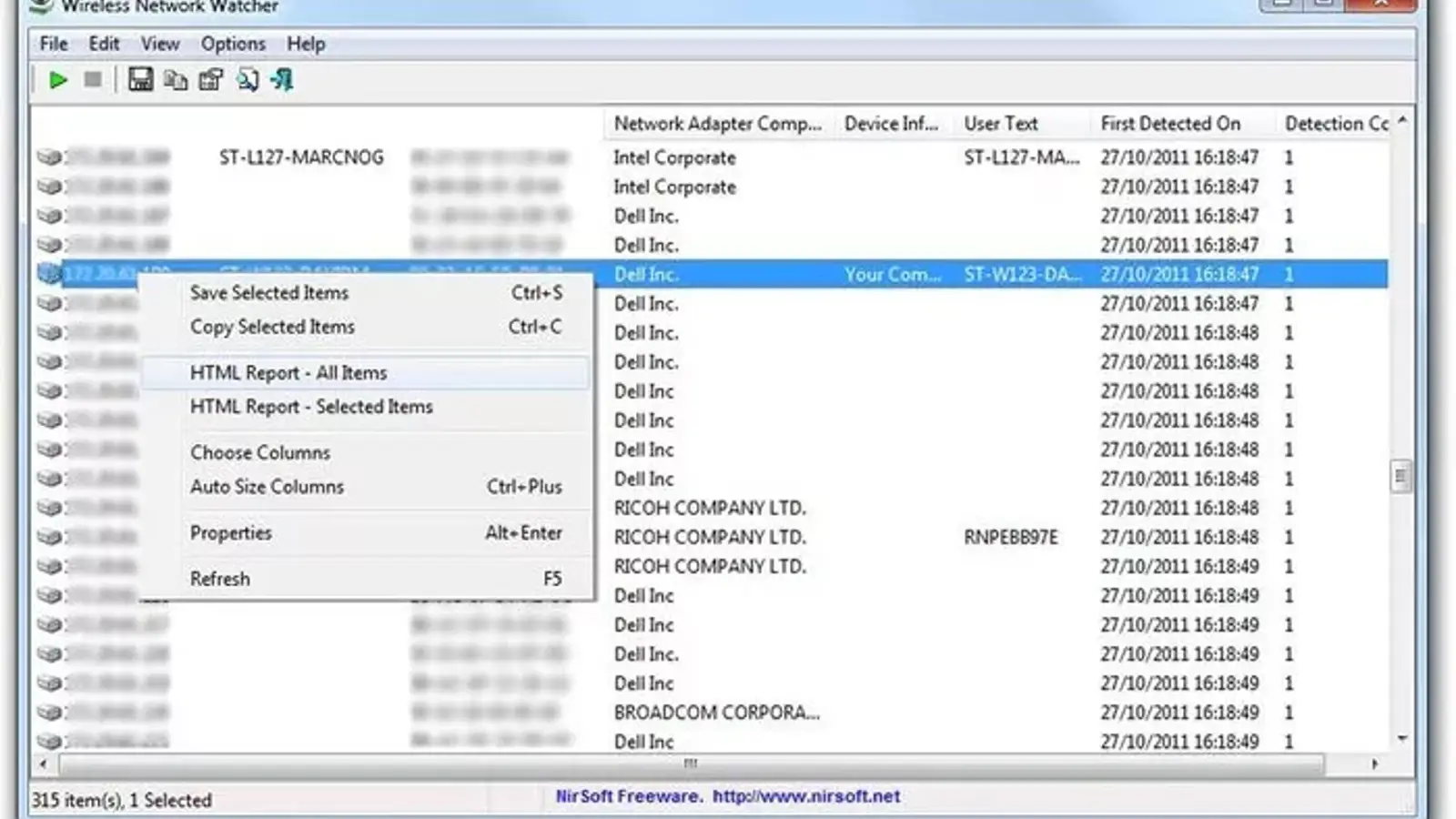The width and height of the screenshot is (1456, 819).
Task: Select the ST-L127-MARCNOG device name cell
Action: [x=301, y=157]
